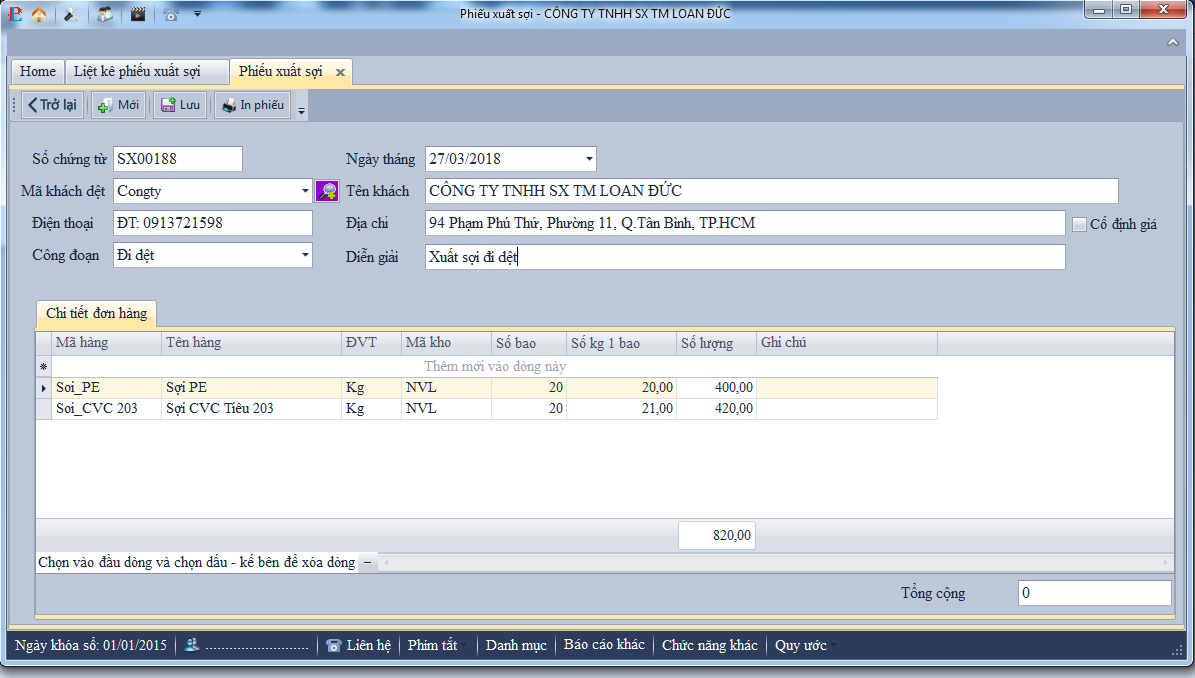Switch to the Home tab
The width and height of the screenshot is (1195, 678).
(37, 72)
